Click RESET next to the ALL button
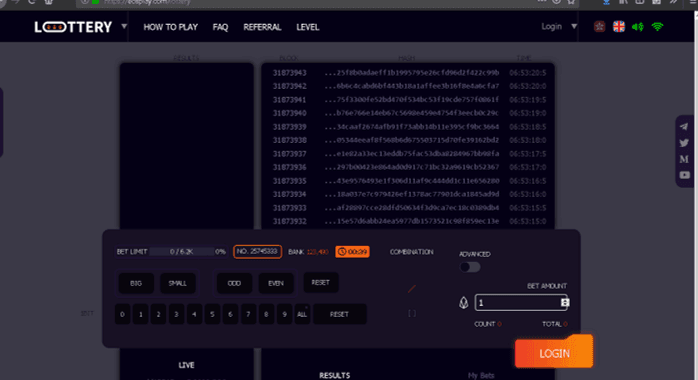Screen dimensions: 698x380 (339, 314)
